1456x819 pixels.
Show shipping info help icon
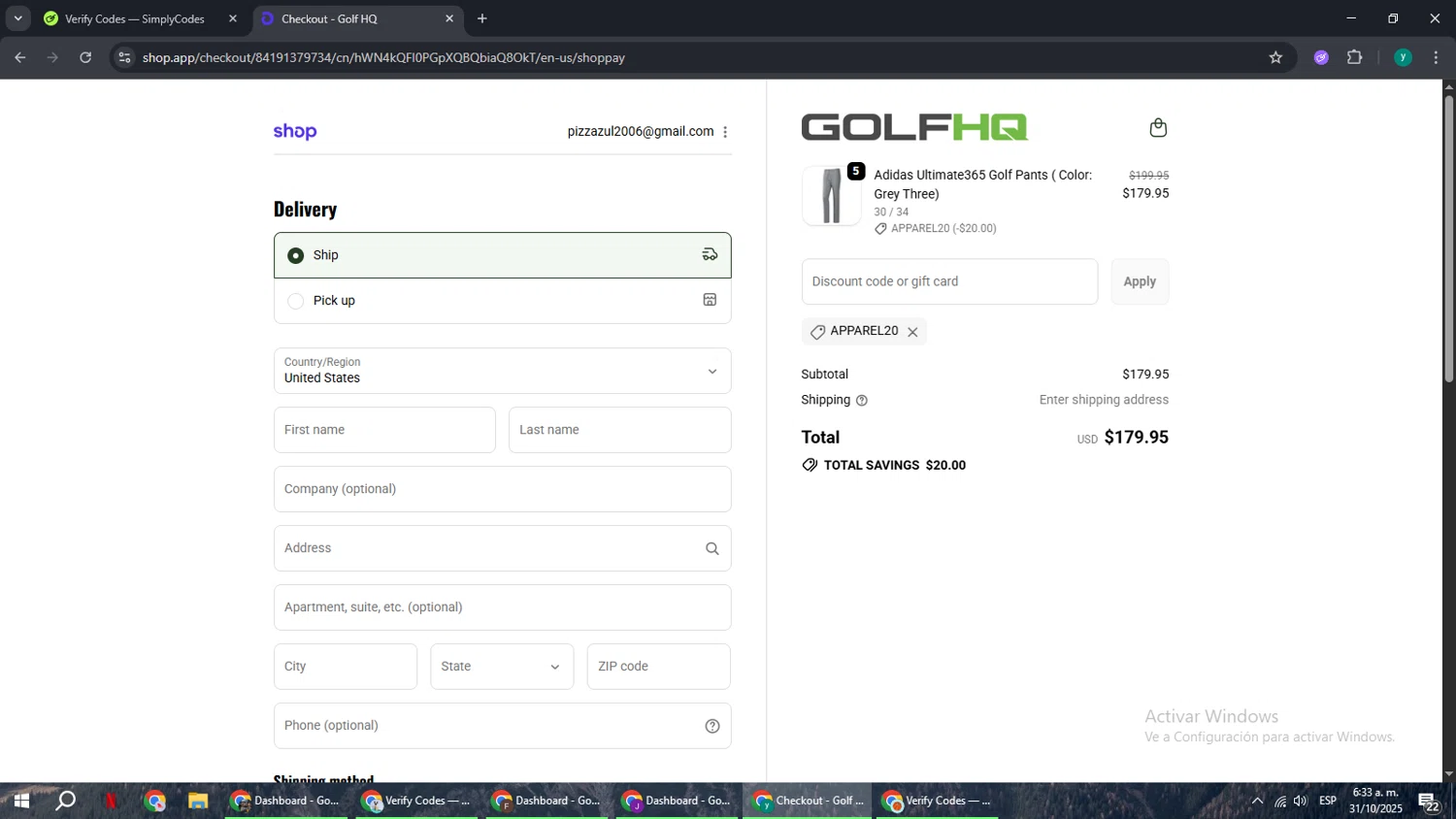(x=862, y=401)
